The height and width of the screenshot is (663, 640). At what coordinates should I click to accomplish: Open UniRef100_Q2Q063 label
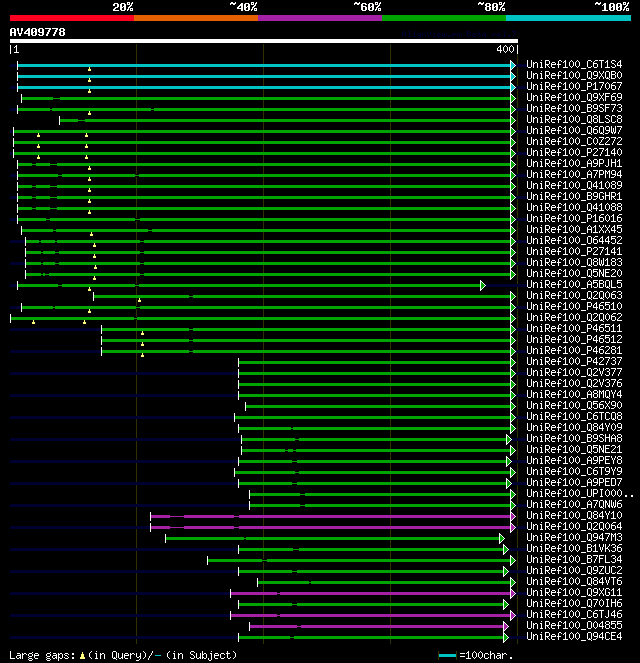[x=574, y=295]
